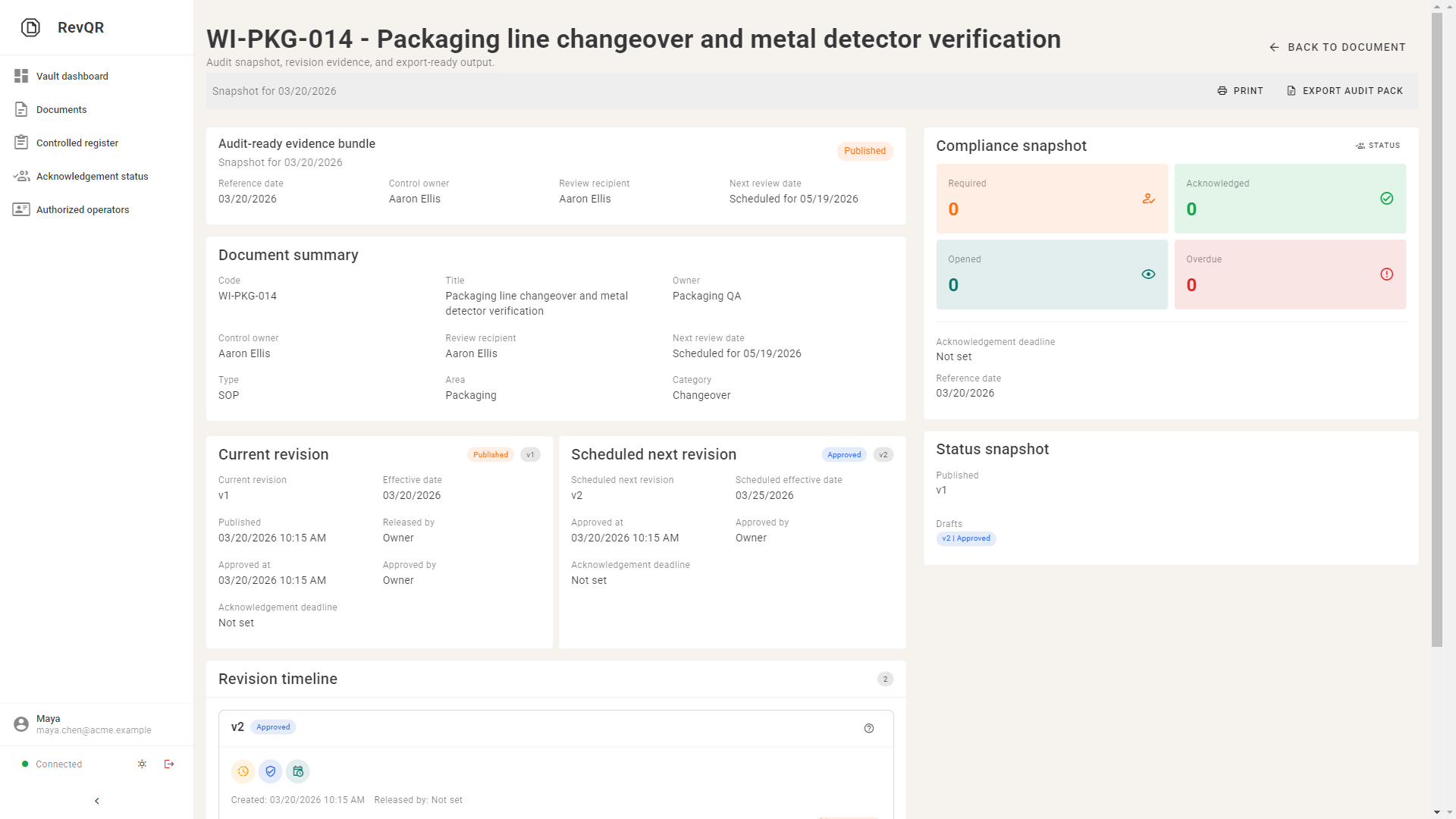Open the Acknowledgement status page
Image resolution: width=1456 pixels, height=819 pixels.
point(92,176)
